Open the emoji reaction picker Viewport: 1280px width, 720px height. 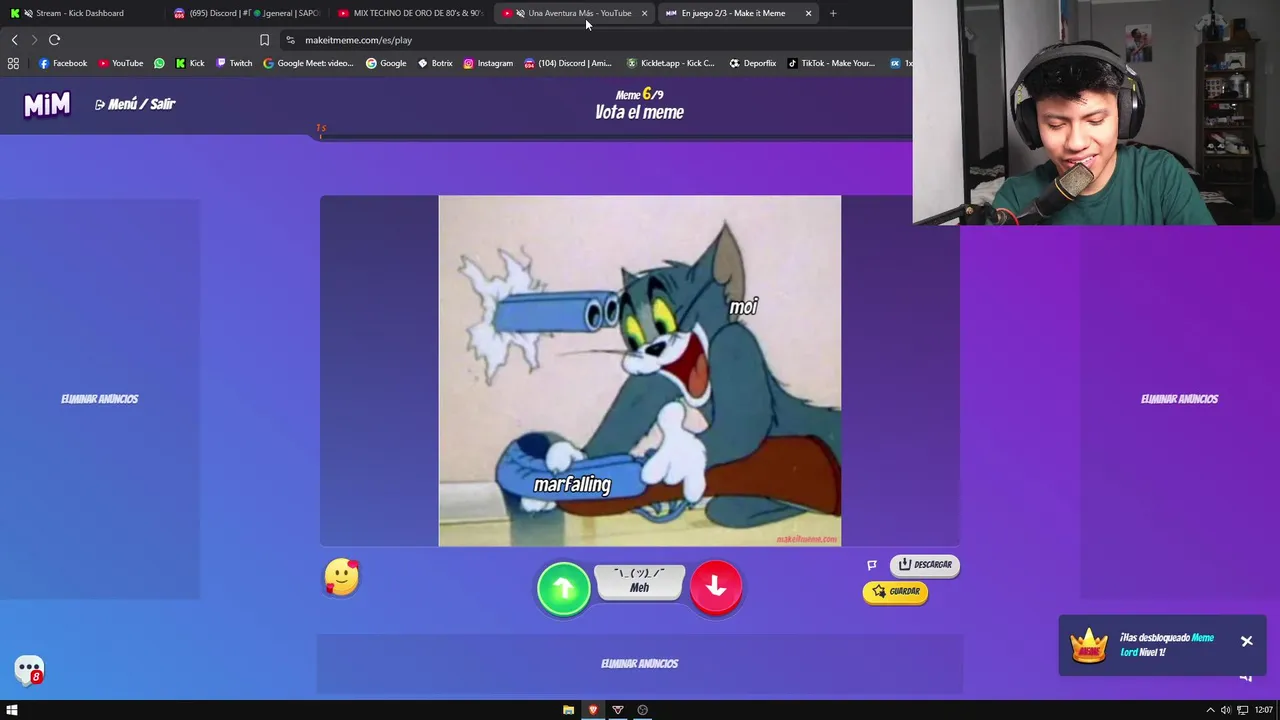[341, 578]
